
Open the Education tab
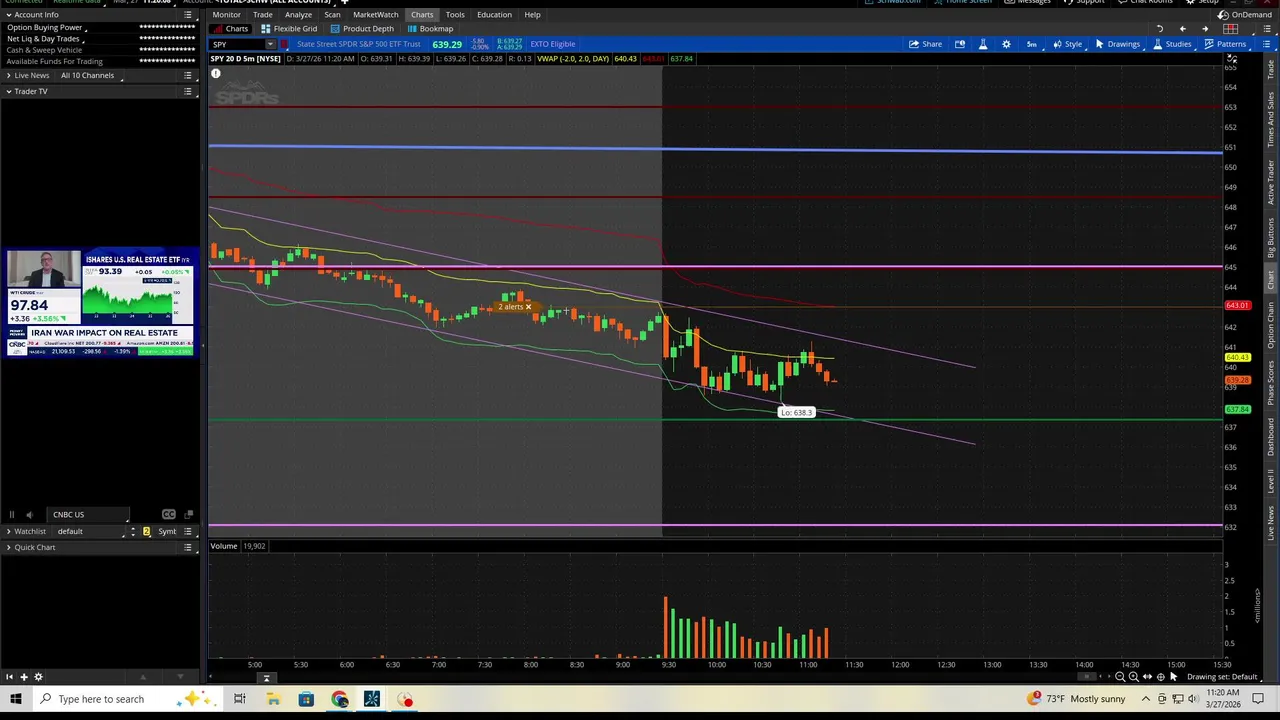(494, 15)
